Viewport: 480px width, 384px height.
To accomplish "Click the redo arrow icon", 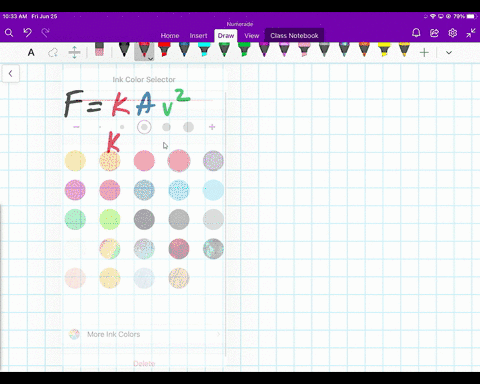I will tap(46, 32).
